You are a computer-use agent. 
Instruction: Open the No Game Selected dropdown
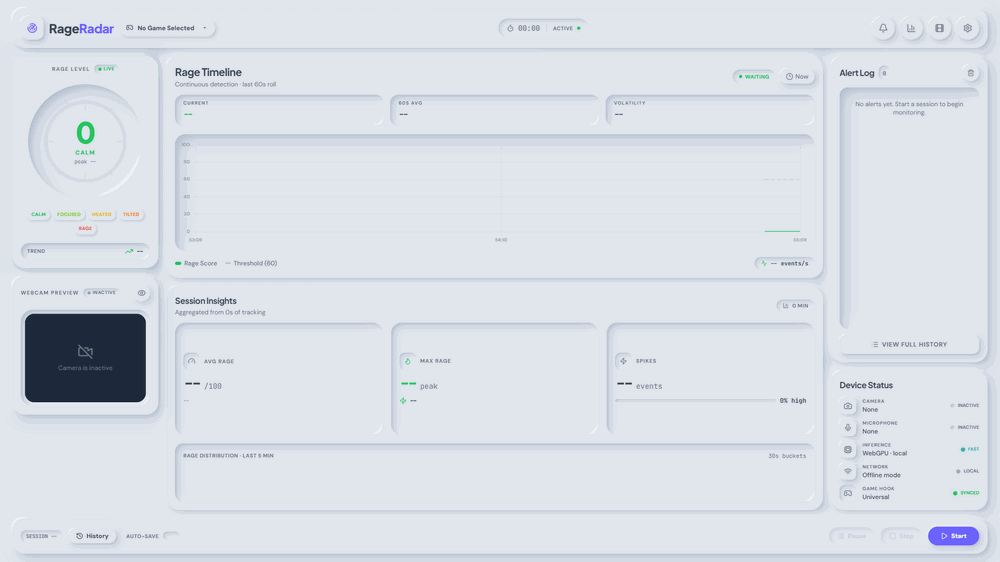tap(167, 28)
